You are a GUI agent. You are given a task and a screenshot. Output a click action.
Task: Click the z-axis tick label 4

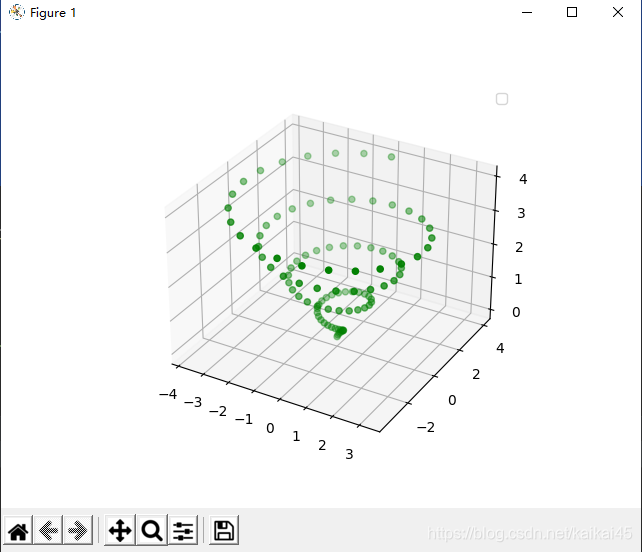click(523, 179)
